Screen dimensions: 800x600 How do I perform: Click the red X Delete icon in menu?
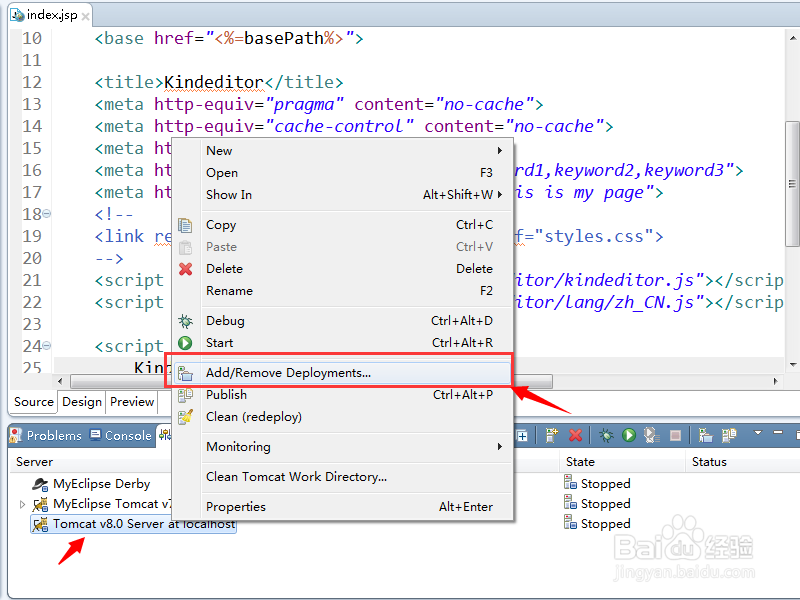point(185,269)
